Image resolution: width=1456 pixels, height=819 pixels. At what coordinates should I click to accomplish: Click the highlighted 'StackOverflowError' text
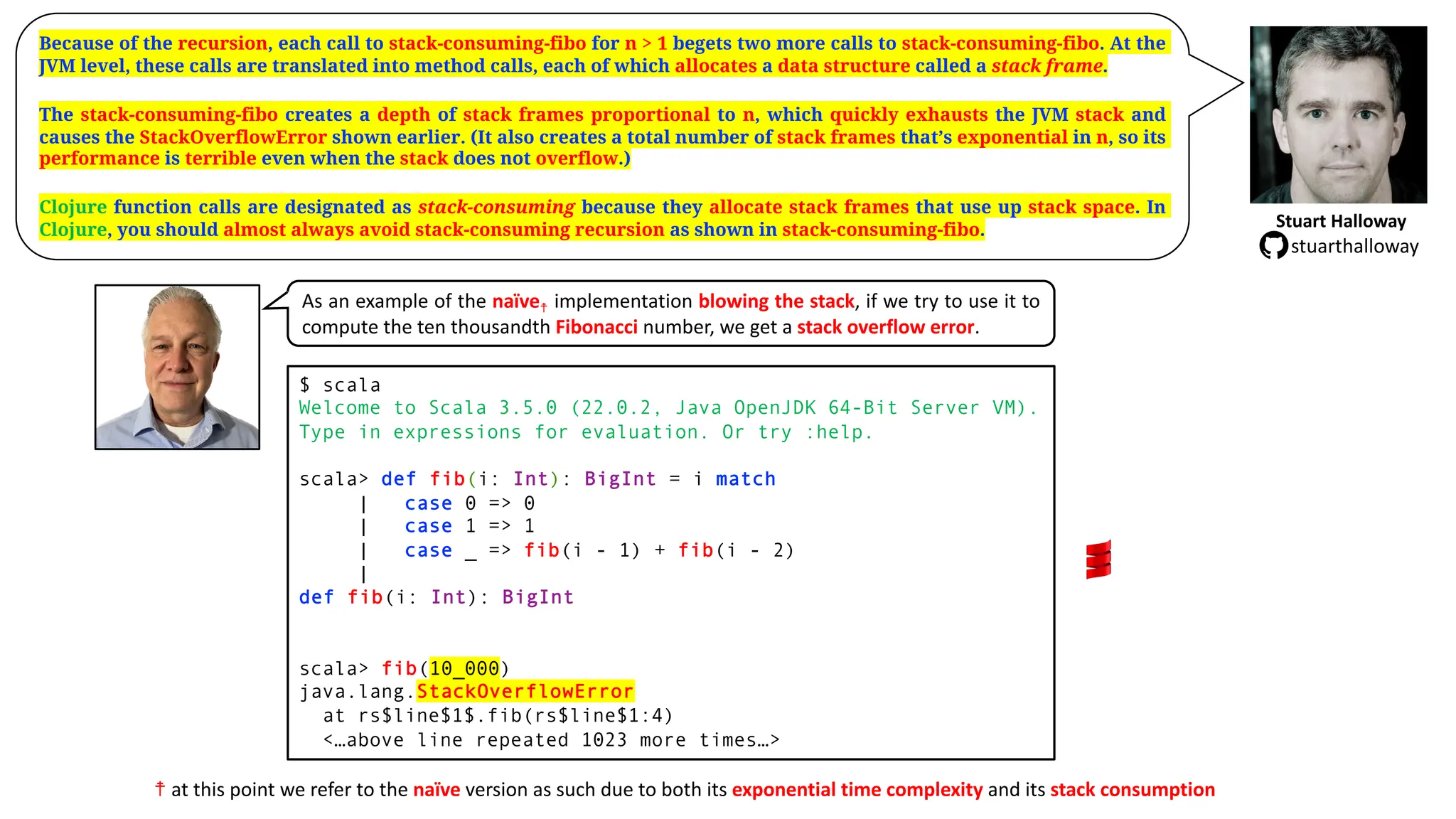[525, 692]
